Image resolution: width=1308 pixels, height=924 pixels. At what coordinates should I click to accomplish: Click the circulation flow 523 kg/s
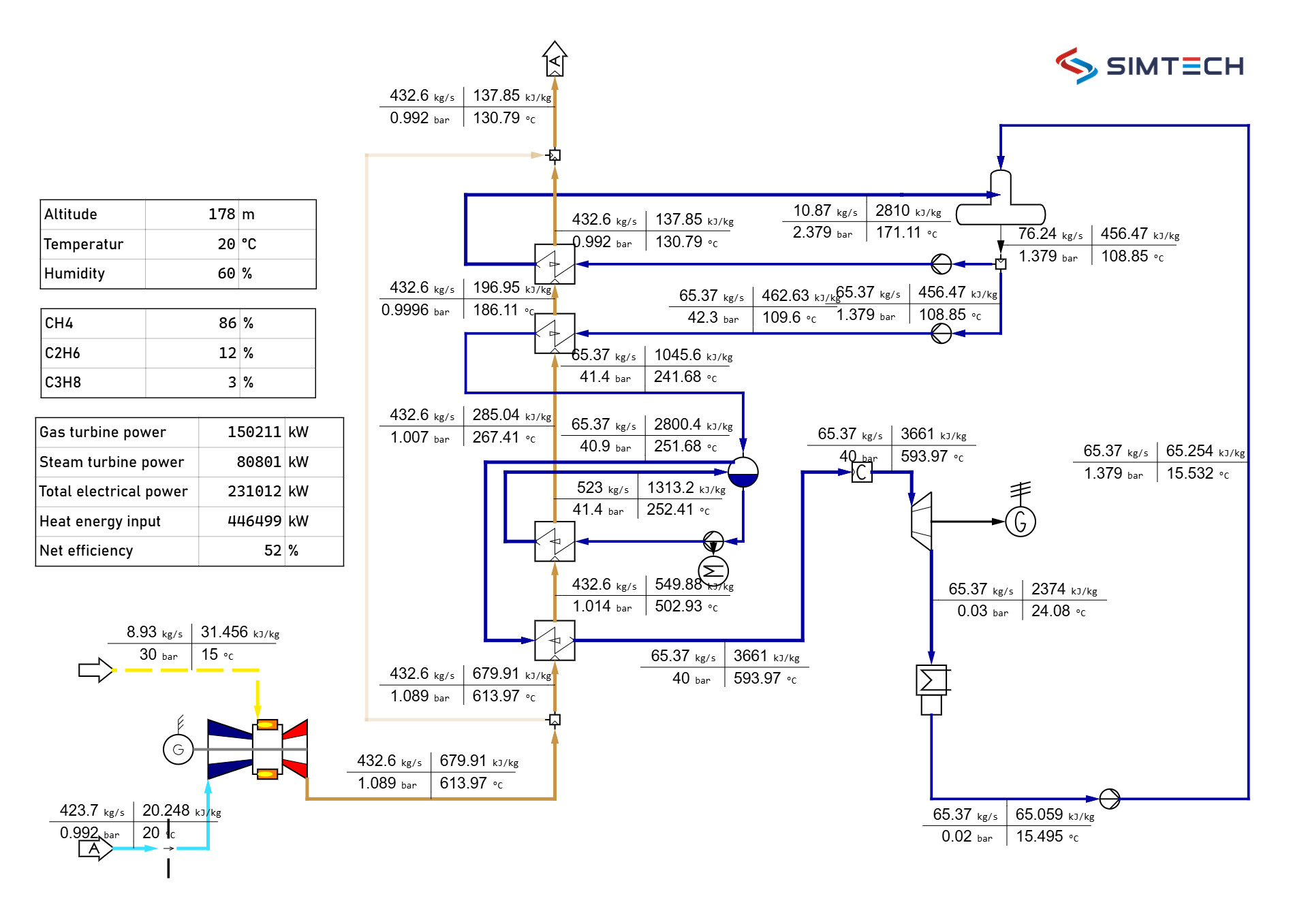click(x=602, y=488)
